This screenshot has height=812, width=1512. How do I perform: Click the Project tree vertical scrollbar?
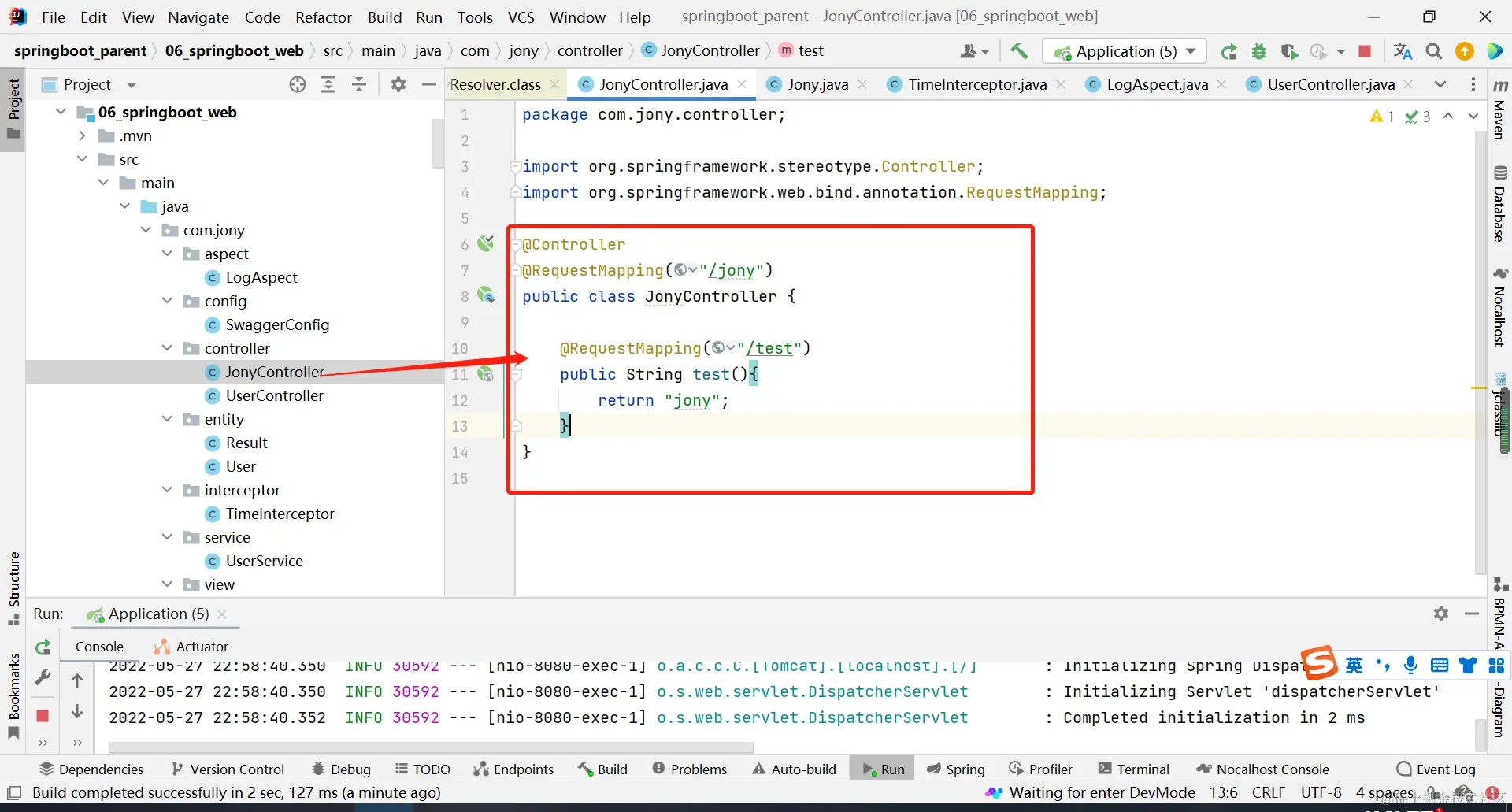click(439, 143)
